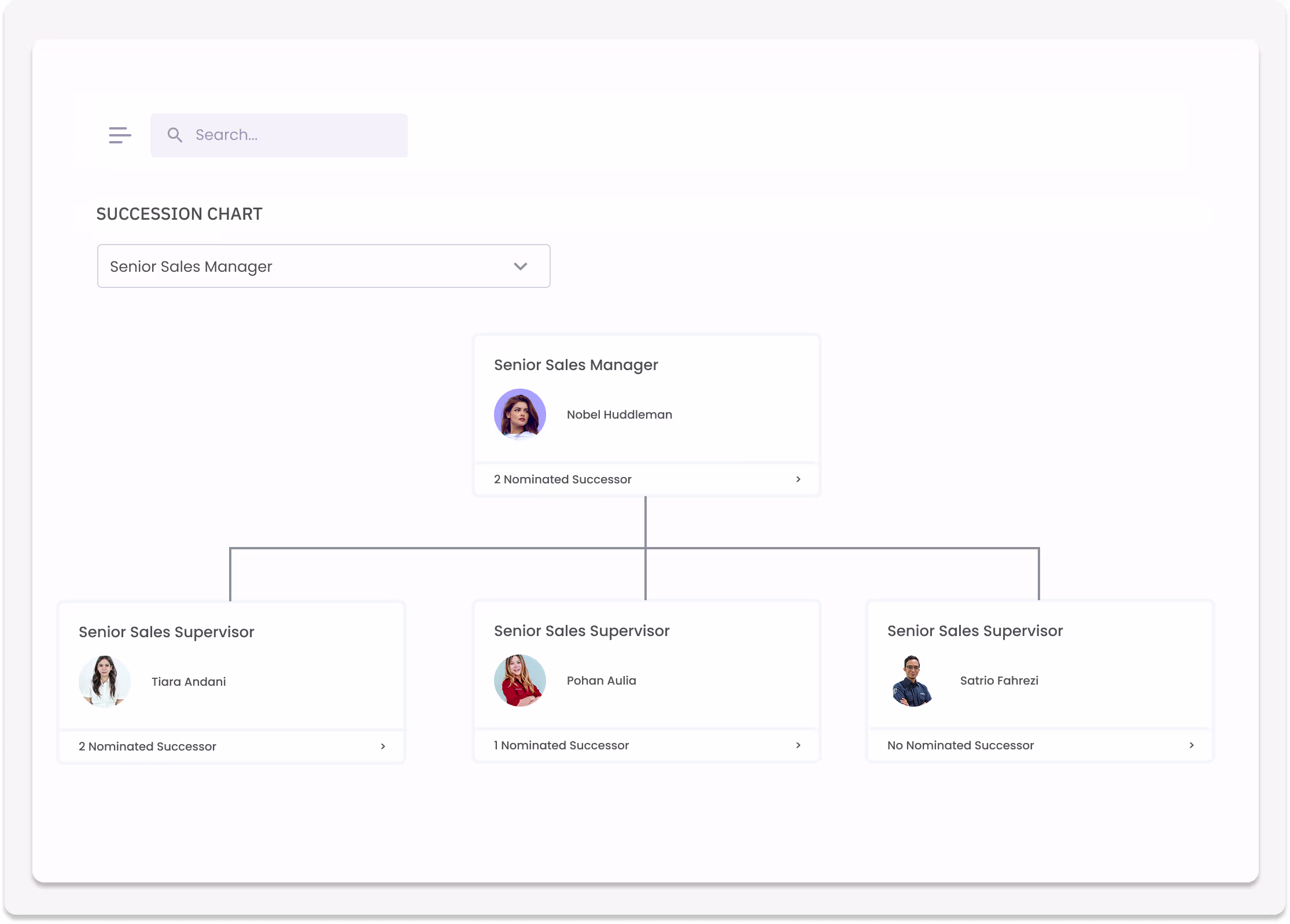Click arrow icon on Nobel Huddleman's card
This screenshot has width=1290, height=924.
pos(798,479)
